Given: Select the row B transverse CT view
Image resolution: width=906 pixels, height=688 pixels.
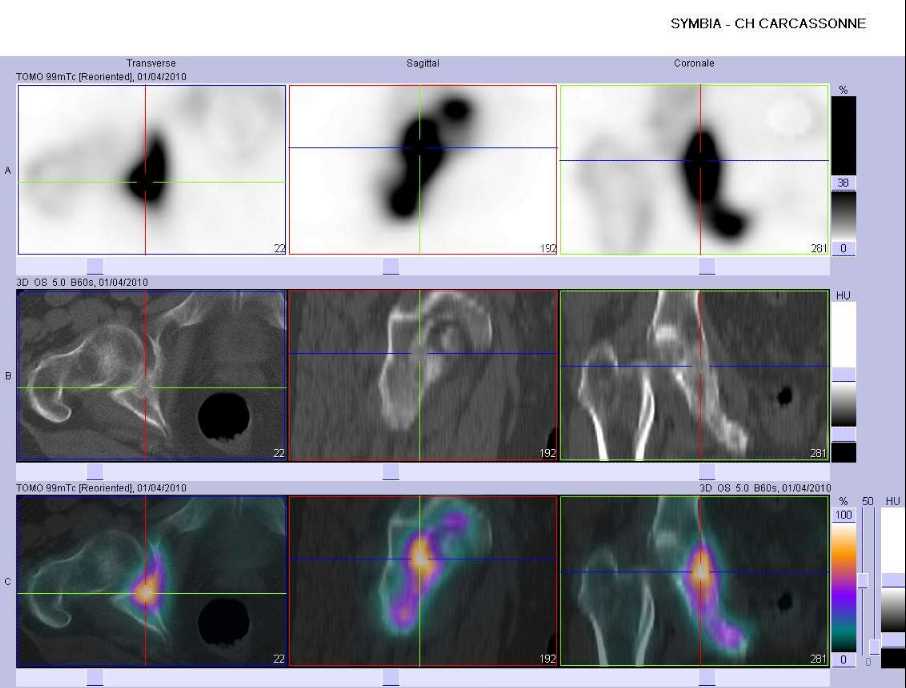Looking at the screenshot, I should pyautogui.click(x=152, y=375).
